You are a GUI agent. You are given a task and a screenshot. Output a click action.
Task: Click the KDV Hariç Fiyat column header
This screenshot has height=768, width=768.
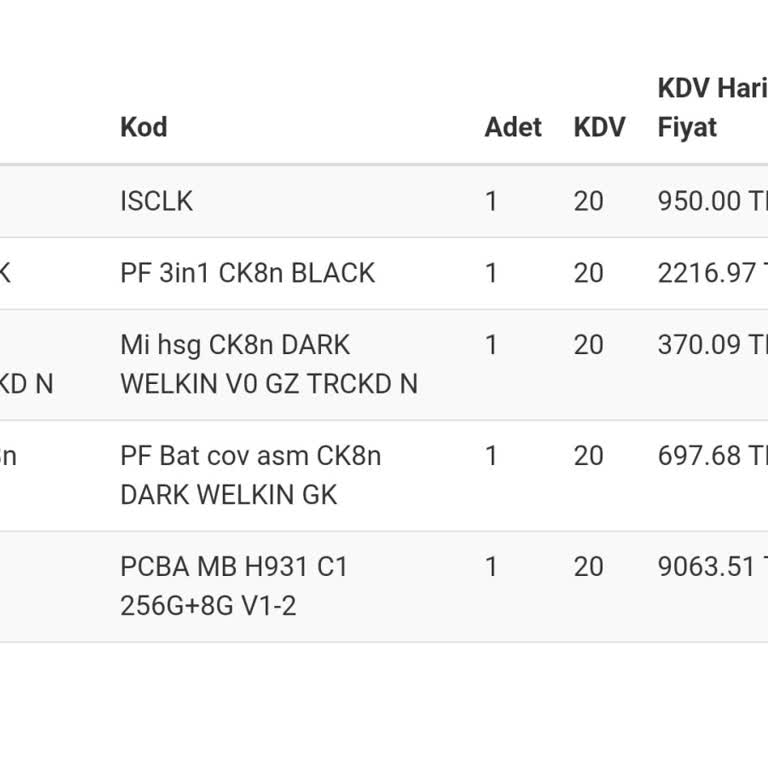click(x=712, y=108)
